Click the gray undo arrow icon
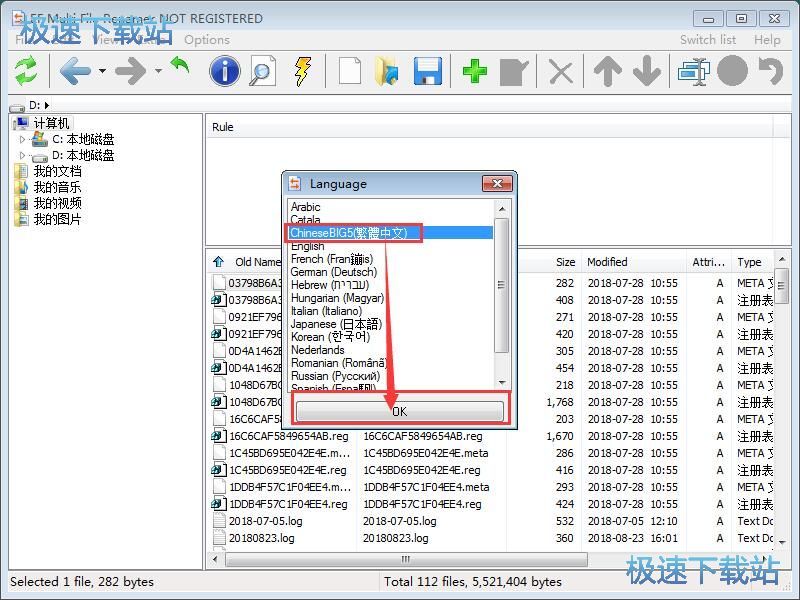Image resolution: width=800 pixels, height=600 pixels. coord(771,71)
